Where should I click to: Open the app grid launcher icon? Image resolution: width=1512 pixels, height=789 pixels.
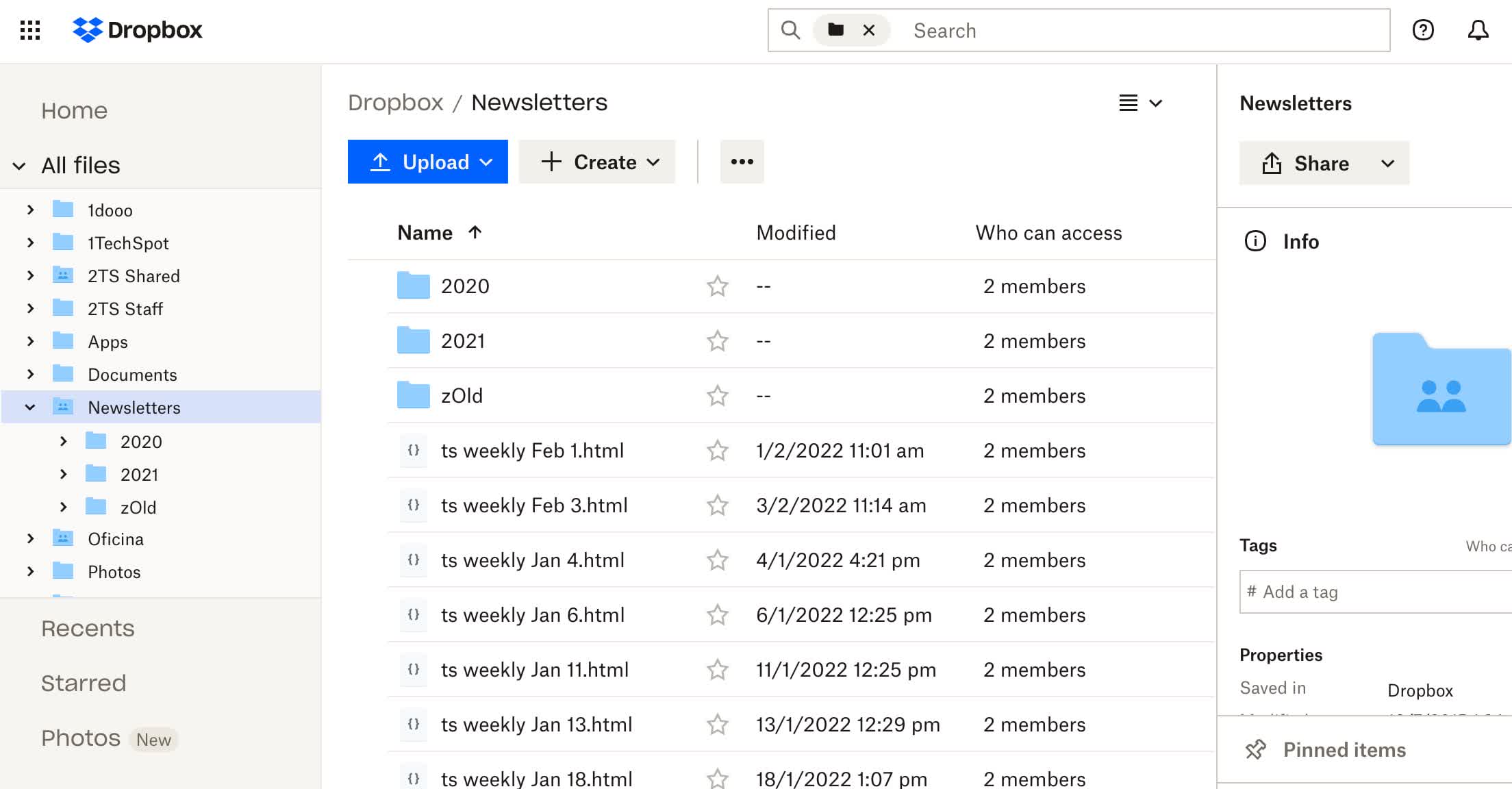click(30, 30)
